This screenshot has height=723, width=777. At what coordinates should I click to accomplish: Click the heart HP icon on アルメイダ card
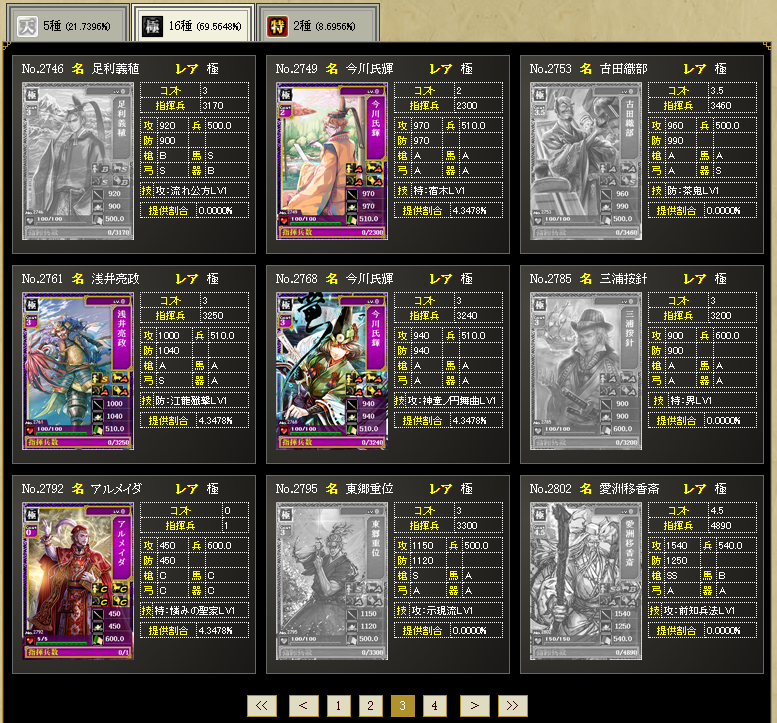point(30,640)
